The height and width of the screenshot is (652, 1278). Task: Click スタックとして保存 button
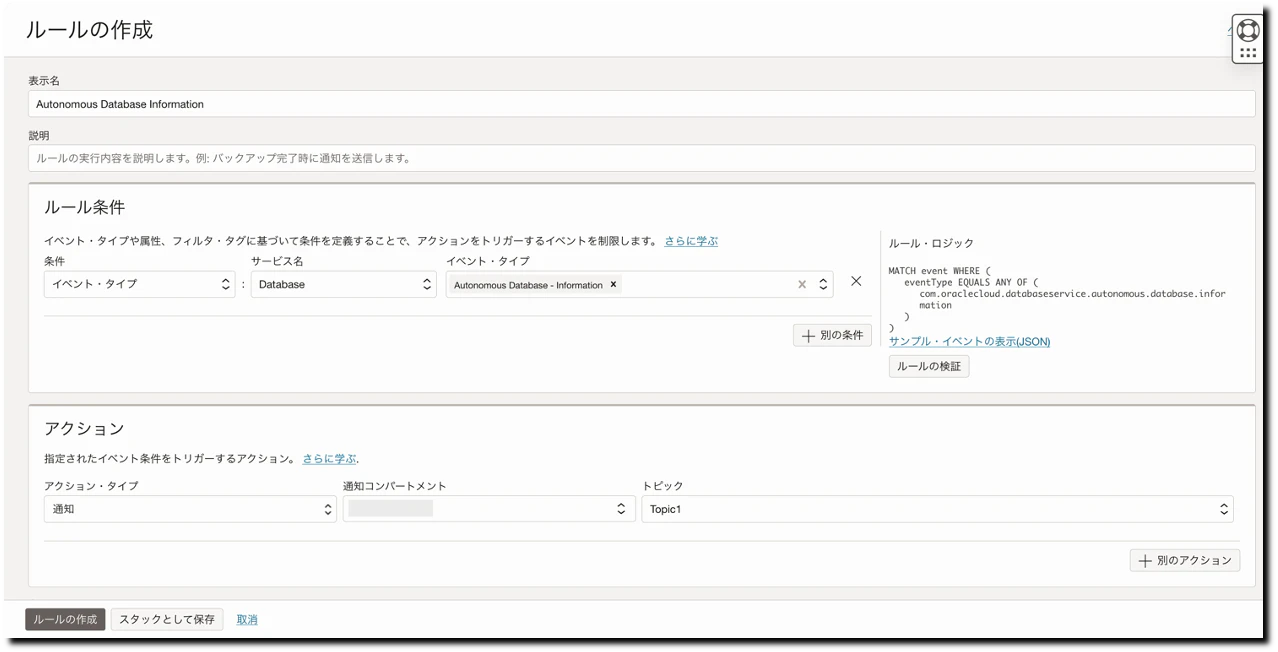pos(167,620)
